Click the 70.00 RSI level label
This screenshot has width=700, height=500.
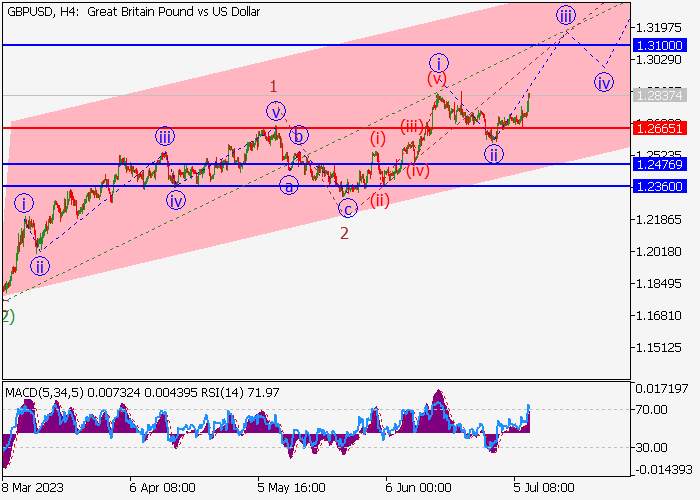(651, 409)
